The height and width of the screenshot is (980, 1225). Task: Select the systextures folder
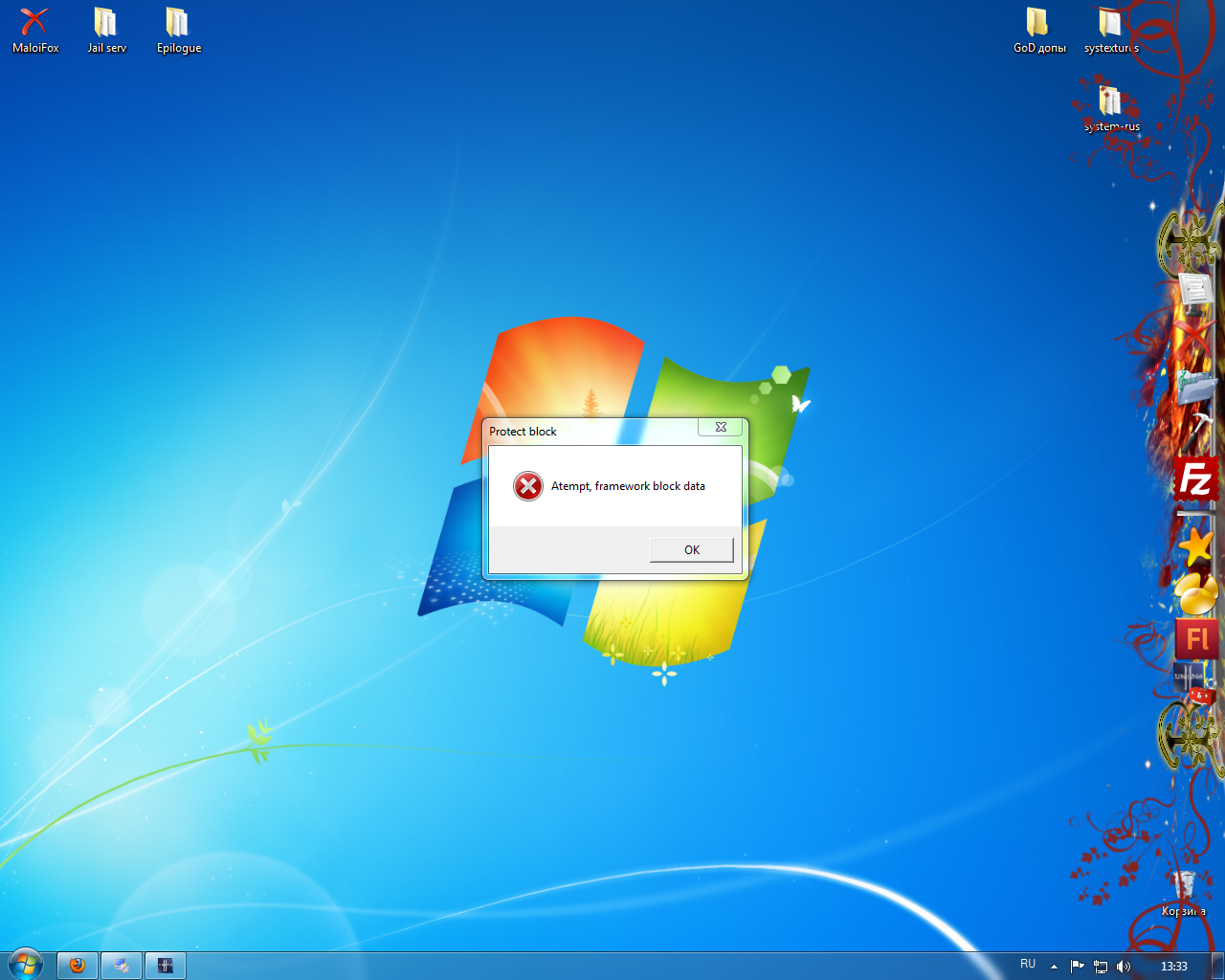pos(1111,30)
